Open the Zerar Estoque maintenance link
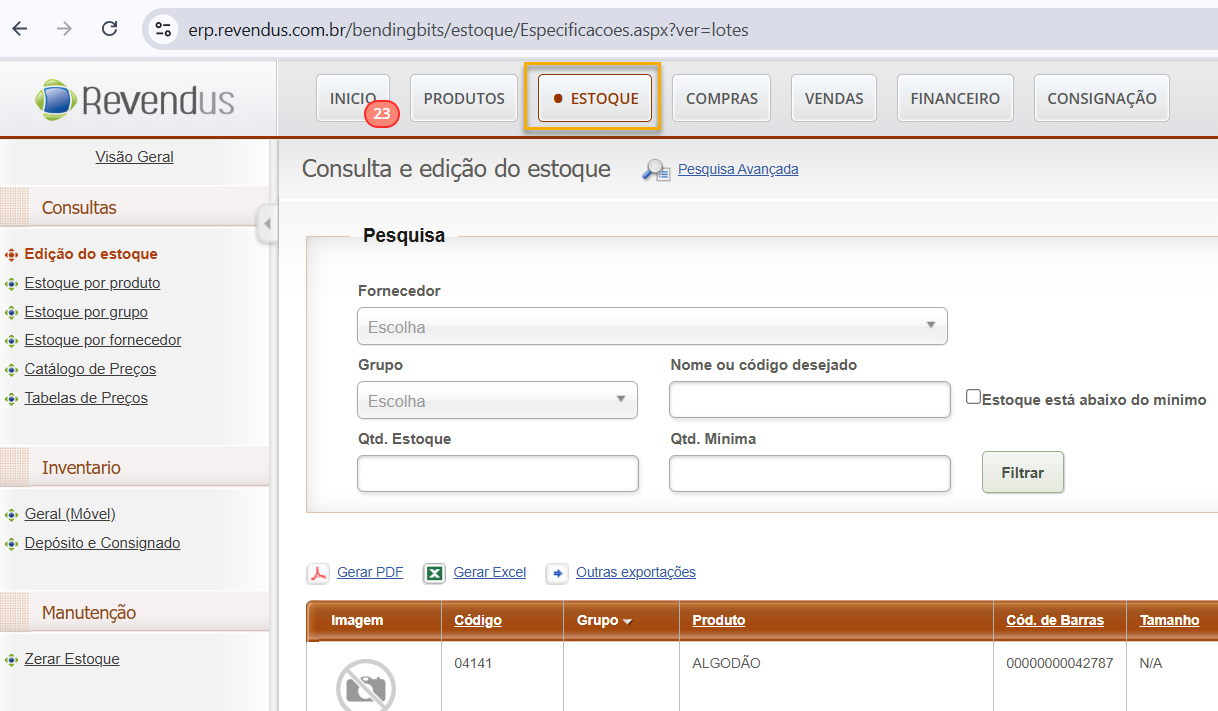This screenshot has height=711, width=1218. pyautogui.click(x=72, y=659)
